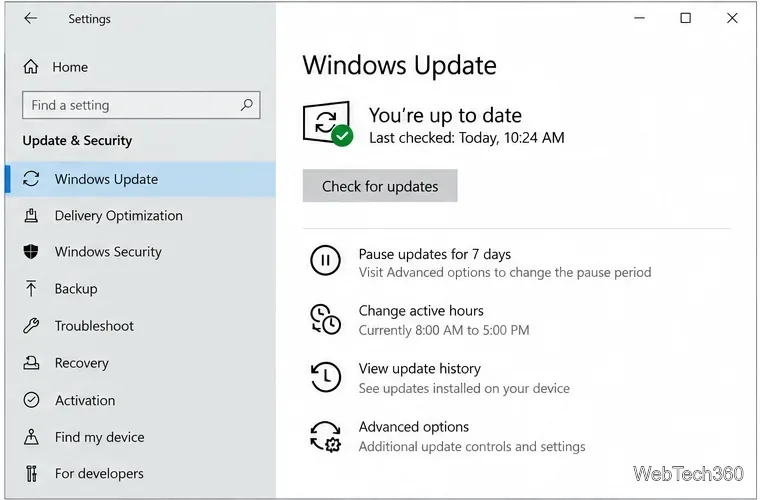Screen dimensions: 760x500
Task: Click 'Currently 8:00 AM to 5:00 PM' text
Action: pos(444,330)
